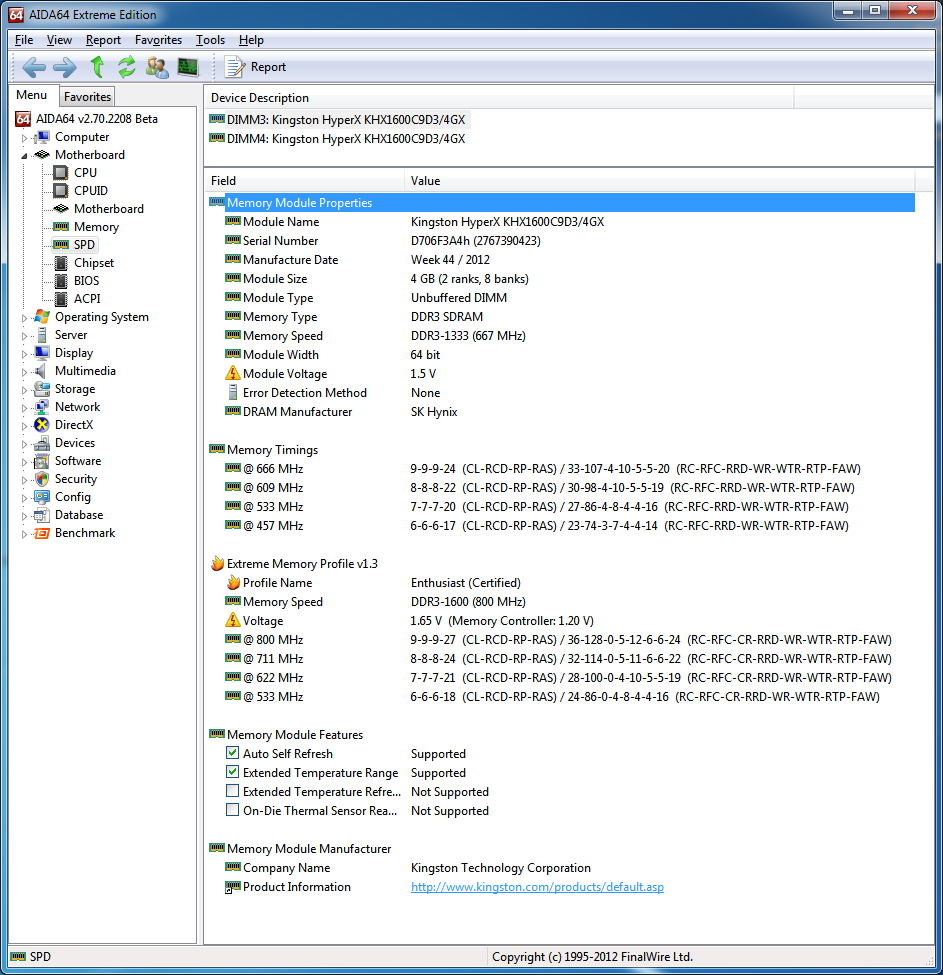
Task: Select the Chipset tree item
Action: [94, 262]
